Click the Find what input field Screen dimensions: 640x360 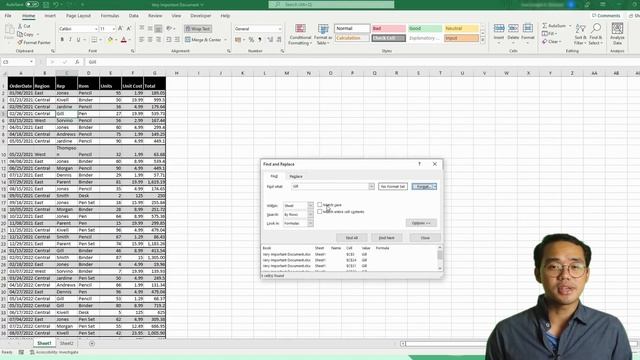[x=330, y=187]
